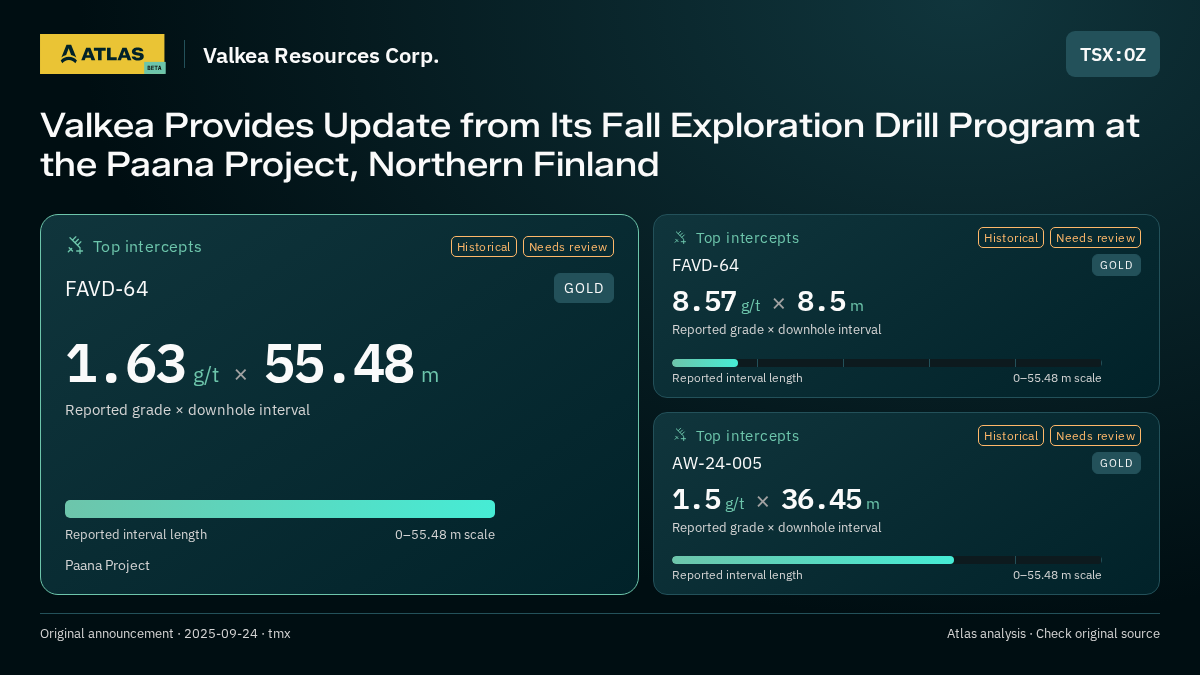Click the headline about the Fall Exploration Drill Program
The height and width of the screenshot is (675, 1200).
click(x=590, y=145)
